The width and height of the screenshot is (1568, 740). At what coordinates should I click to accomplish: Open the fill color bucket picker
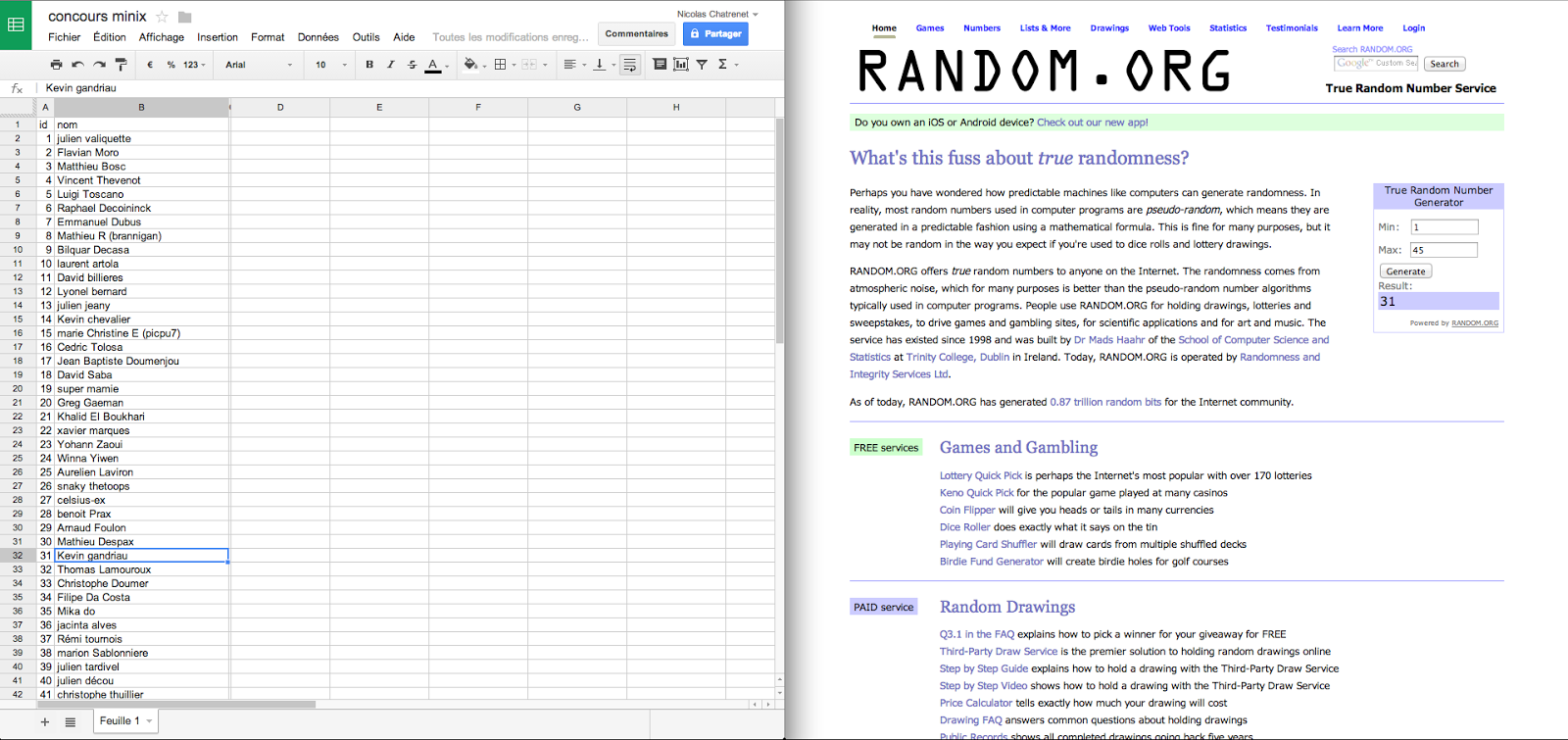pyautogui.click(x=474, y=65)
